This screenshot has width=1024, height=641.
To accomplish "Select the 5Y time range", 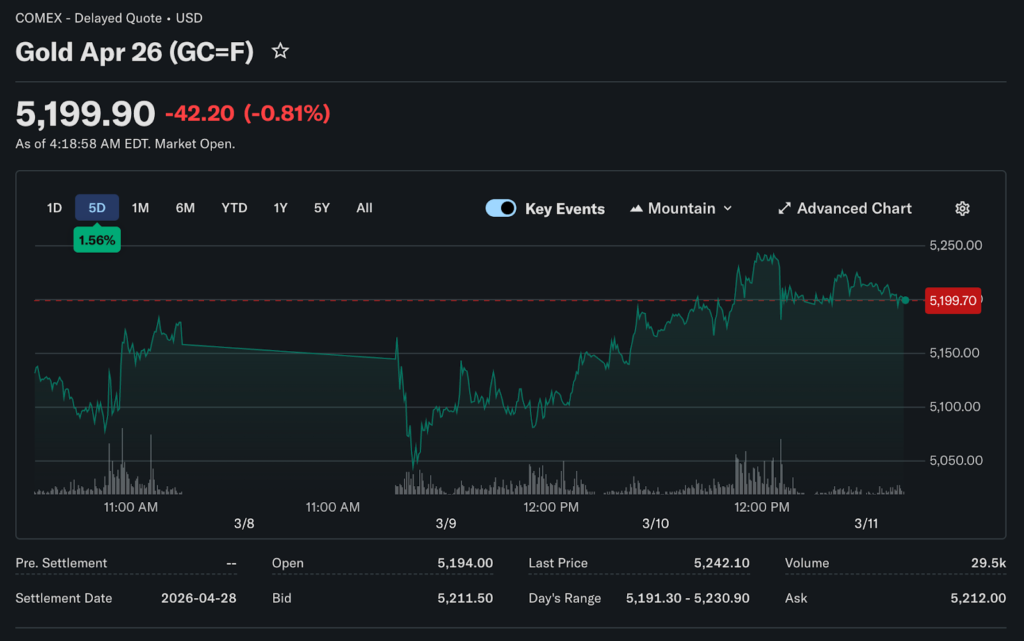I will click(x=321, y=208).
